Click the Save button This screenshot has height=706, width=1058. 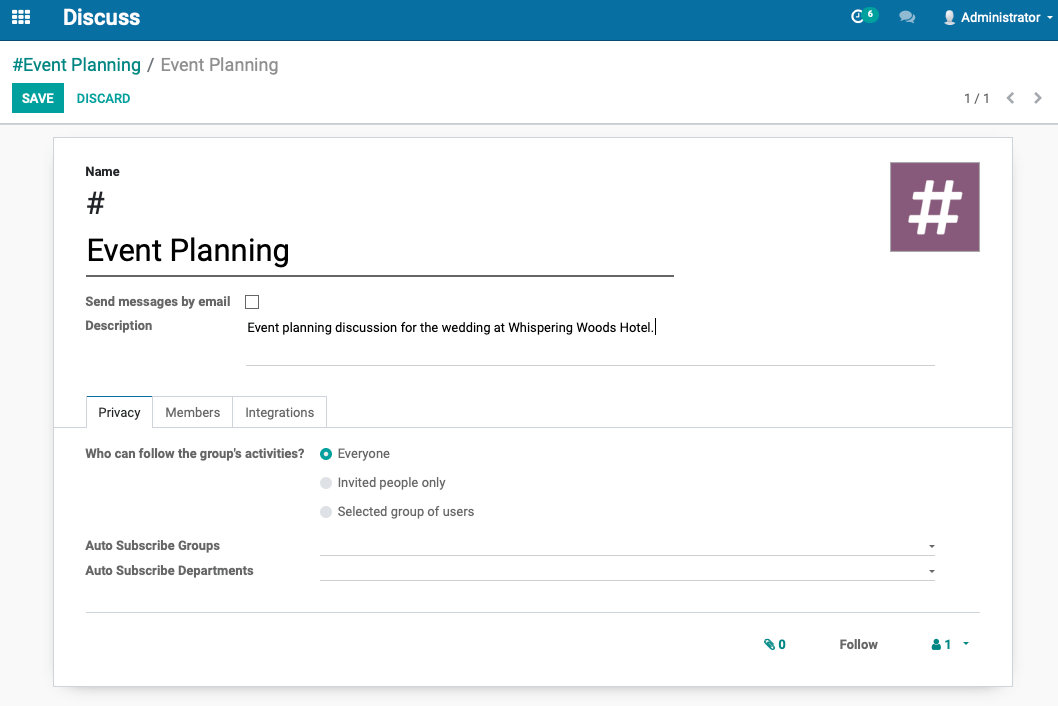[x=38, y=99]
